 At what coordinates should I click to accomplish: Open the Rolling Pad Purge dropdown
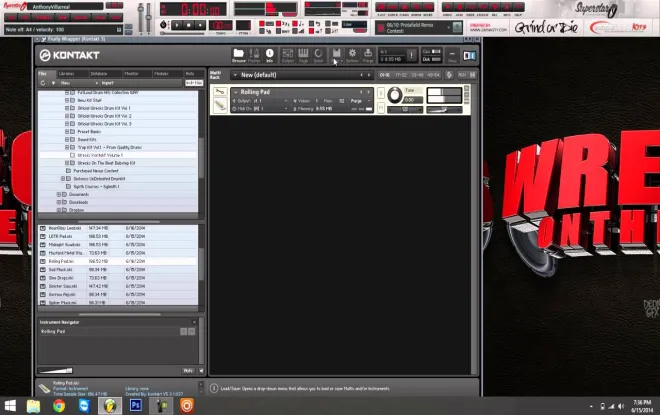(x=360, y=101)
